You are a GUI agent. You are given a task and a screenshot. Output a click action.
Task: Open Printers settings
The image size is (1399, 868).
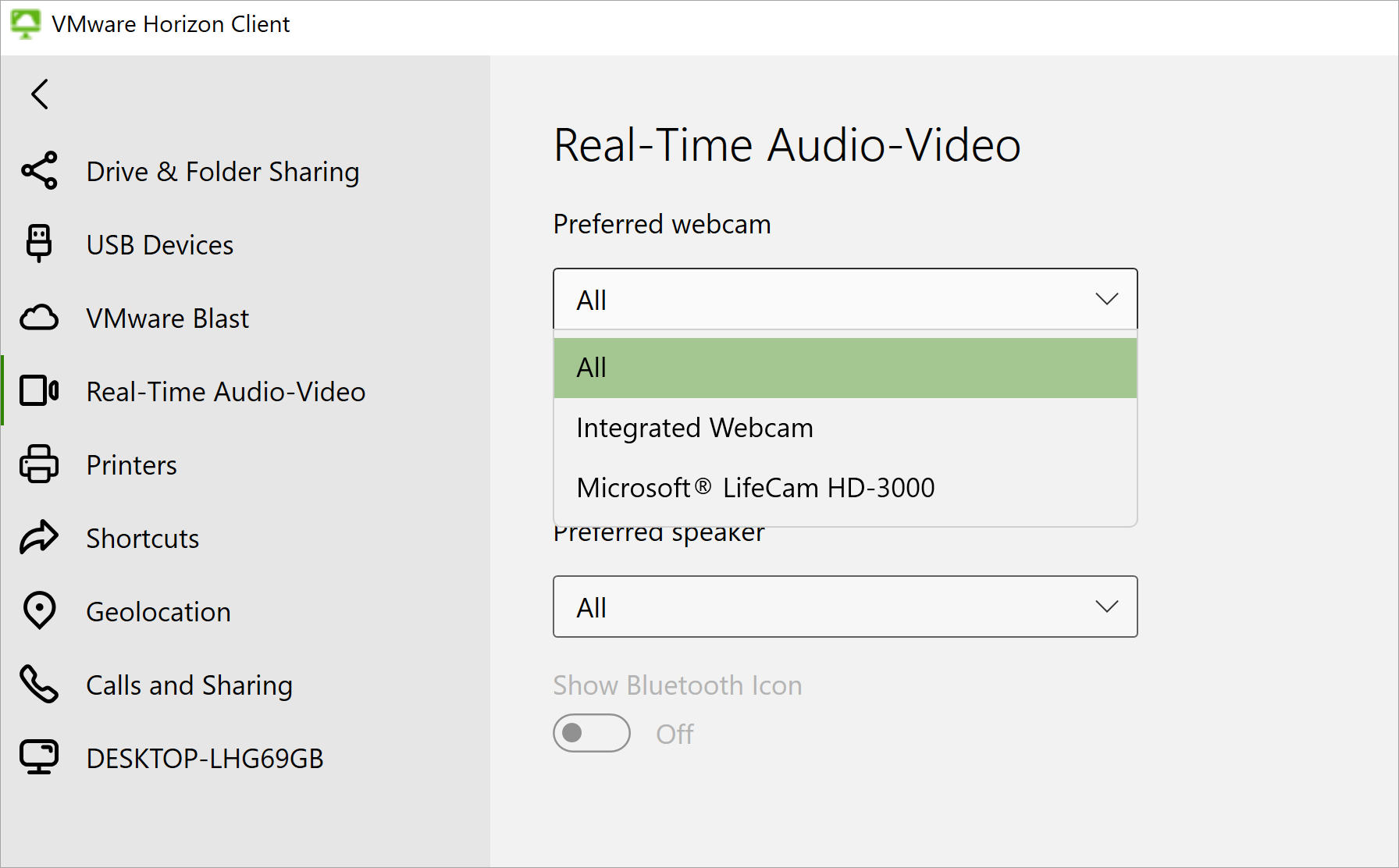coord(245,464)
